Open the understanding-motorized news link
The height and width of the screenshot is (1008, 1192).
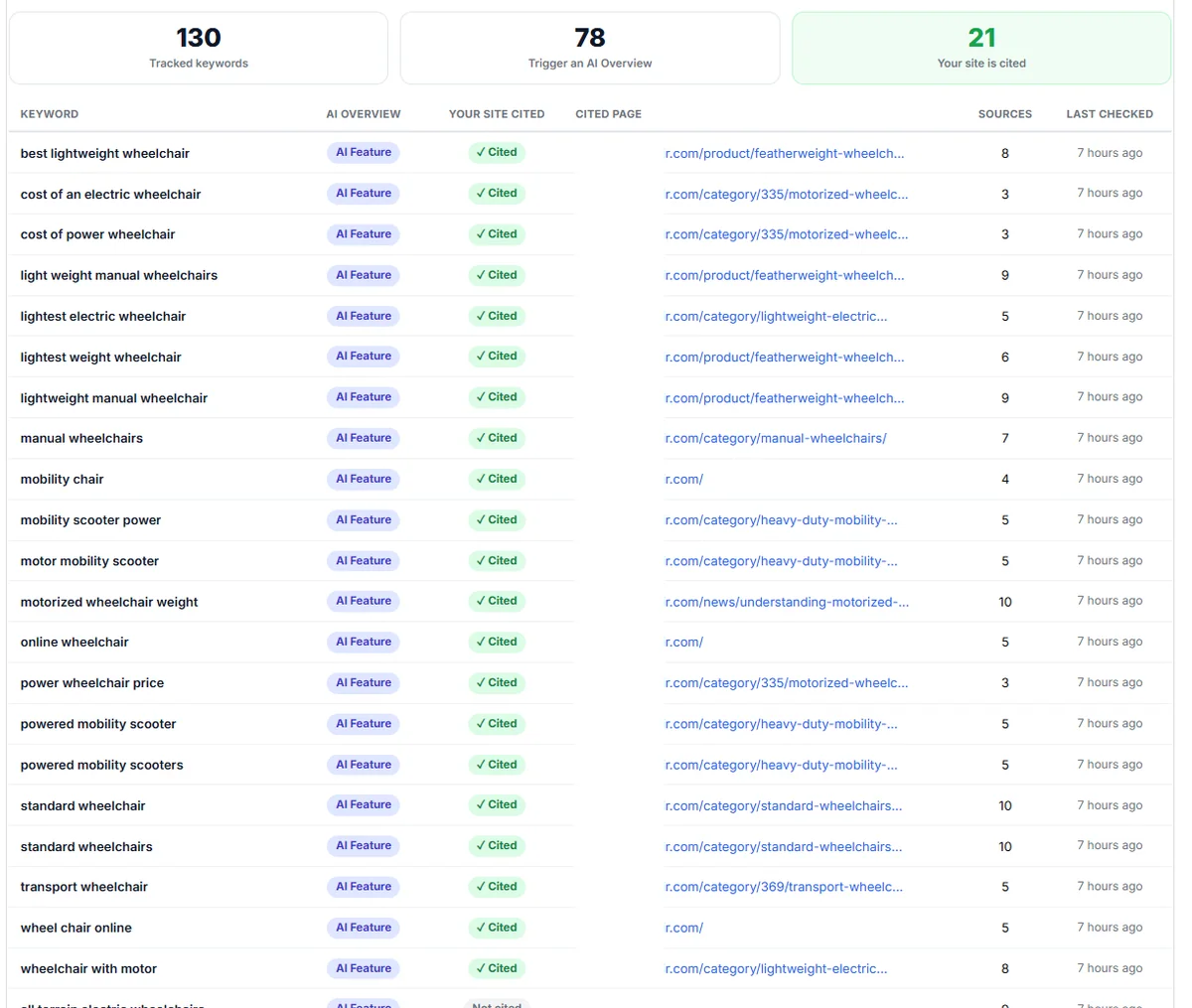(x=787, y=601)
